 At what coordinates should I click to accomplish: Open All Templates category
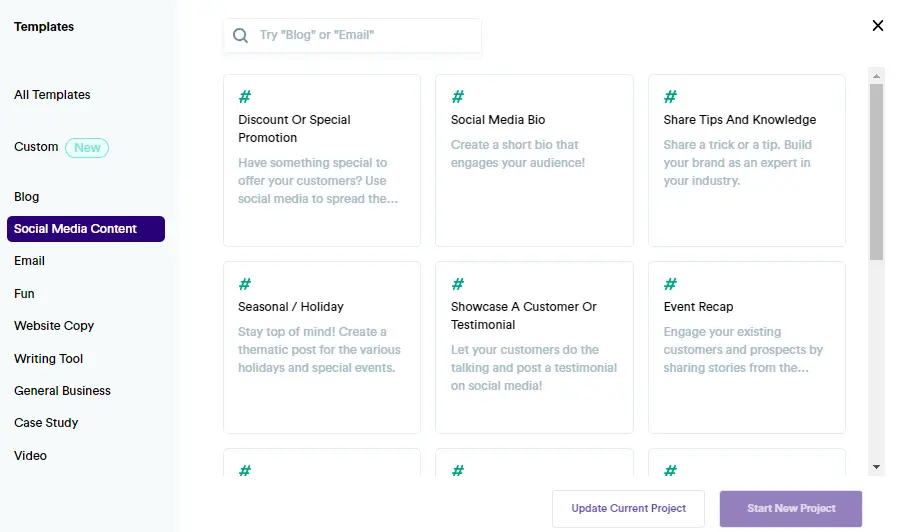52,95
